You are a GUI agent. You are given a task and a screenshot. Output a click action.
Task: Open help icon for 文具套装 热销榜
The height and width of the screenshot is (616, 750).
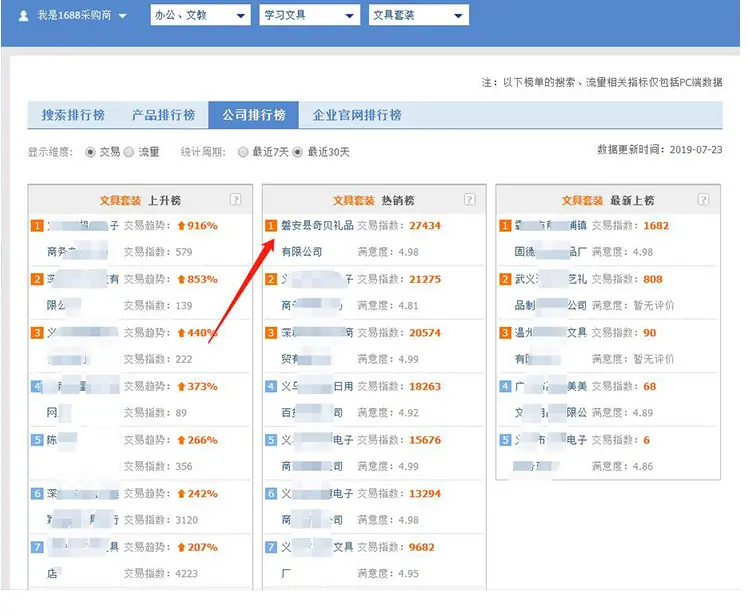(470, 199)
